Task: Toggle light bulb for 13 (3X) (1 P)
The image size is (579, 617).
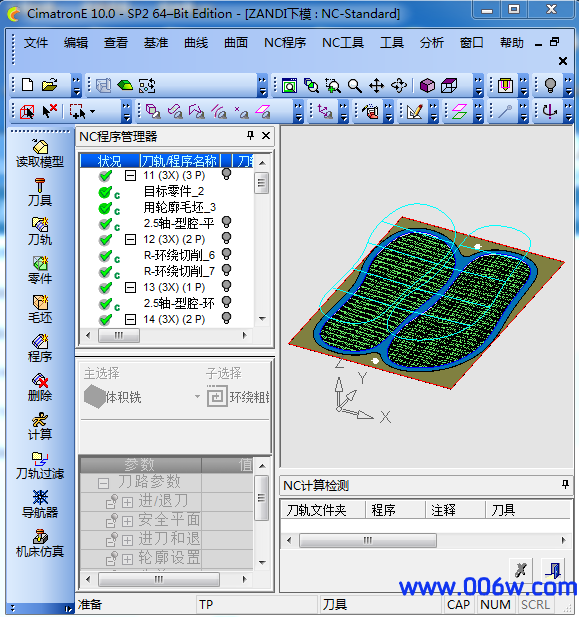Action: pos(226,286)
